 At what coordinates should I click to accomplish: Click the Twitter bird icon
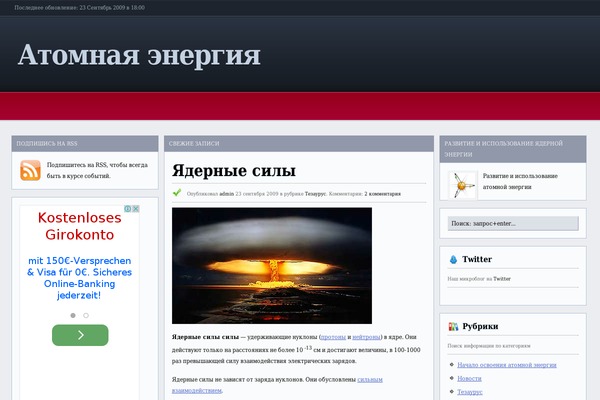click(x=453, y=260)
